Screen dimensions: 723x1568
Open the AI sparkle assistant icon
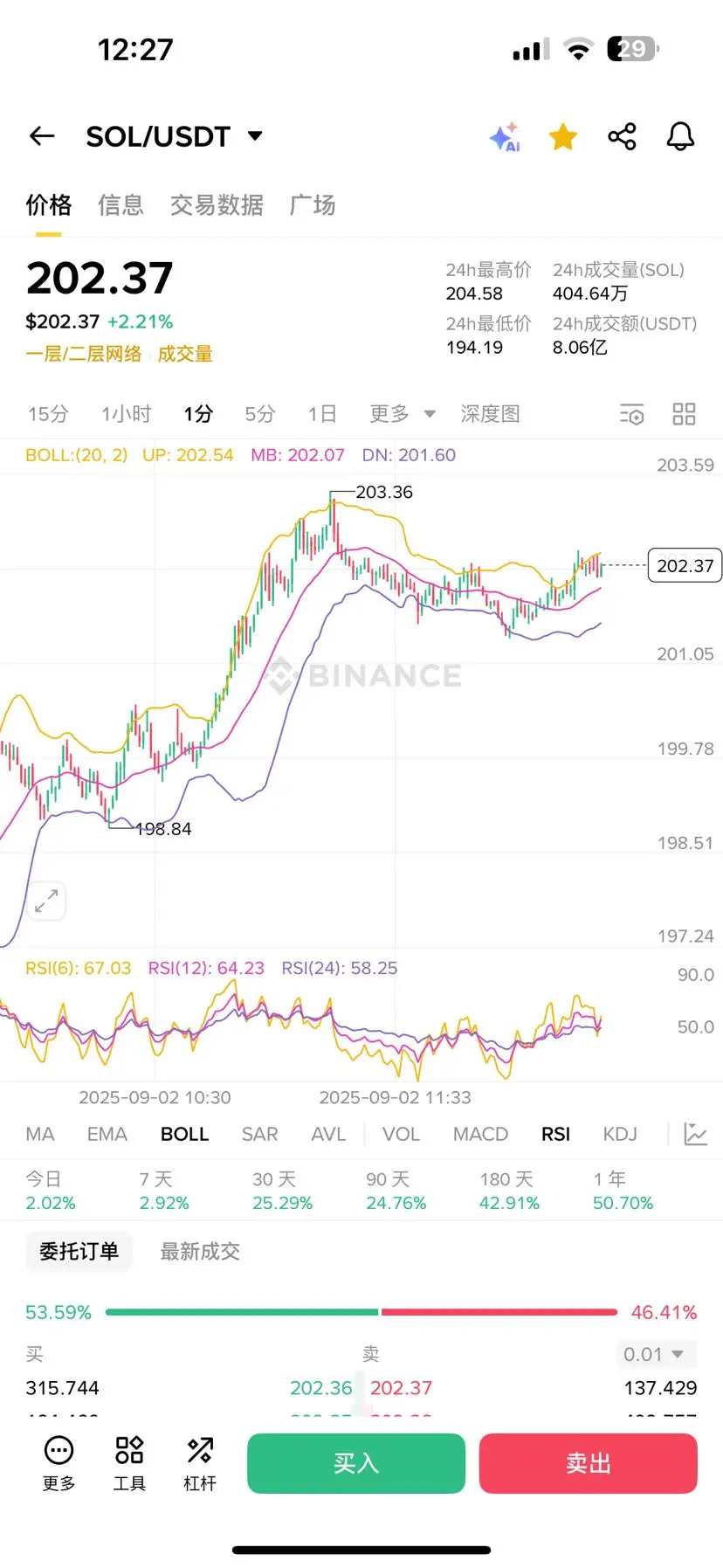point(505,137)
